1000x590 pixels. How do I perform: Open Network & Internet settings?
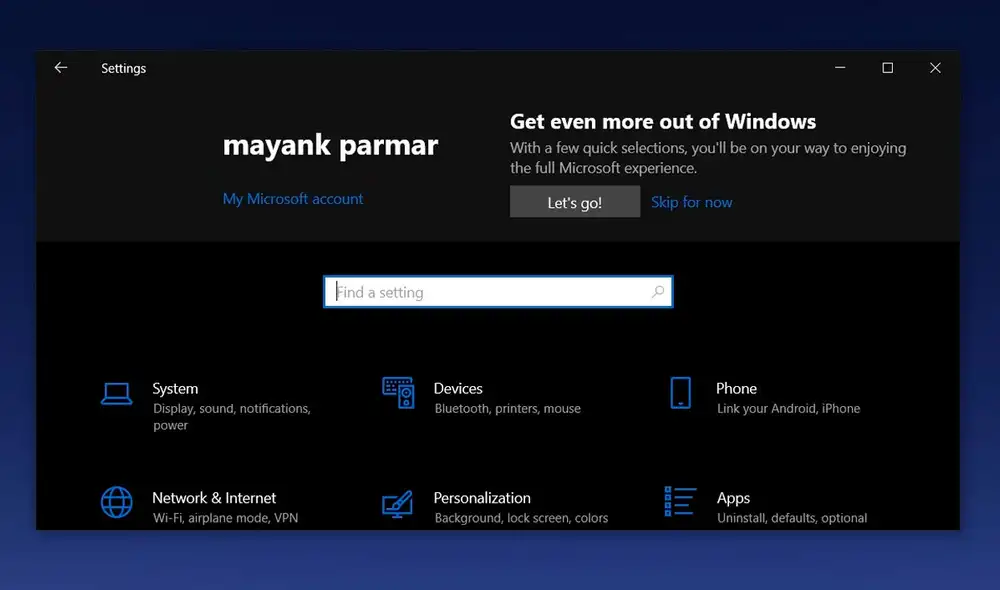click(x=213, y=497)
